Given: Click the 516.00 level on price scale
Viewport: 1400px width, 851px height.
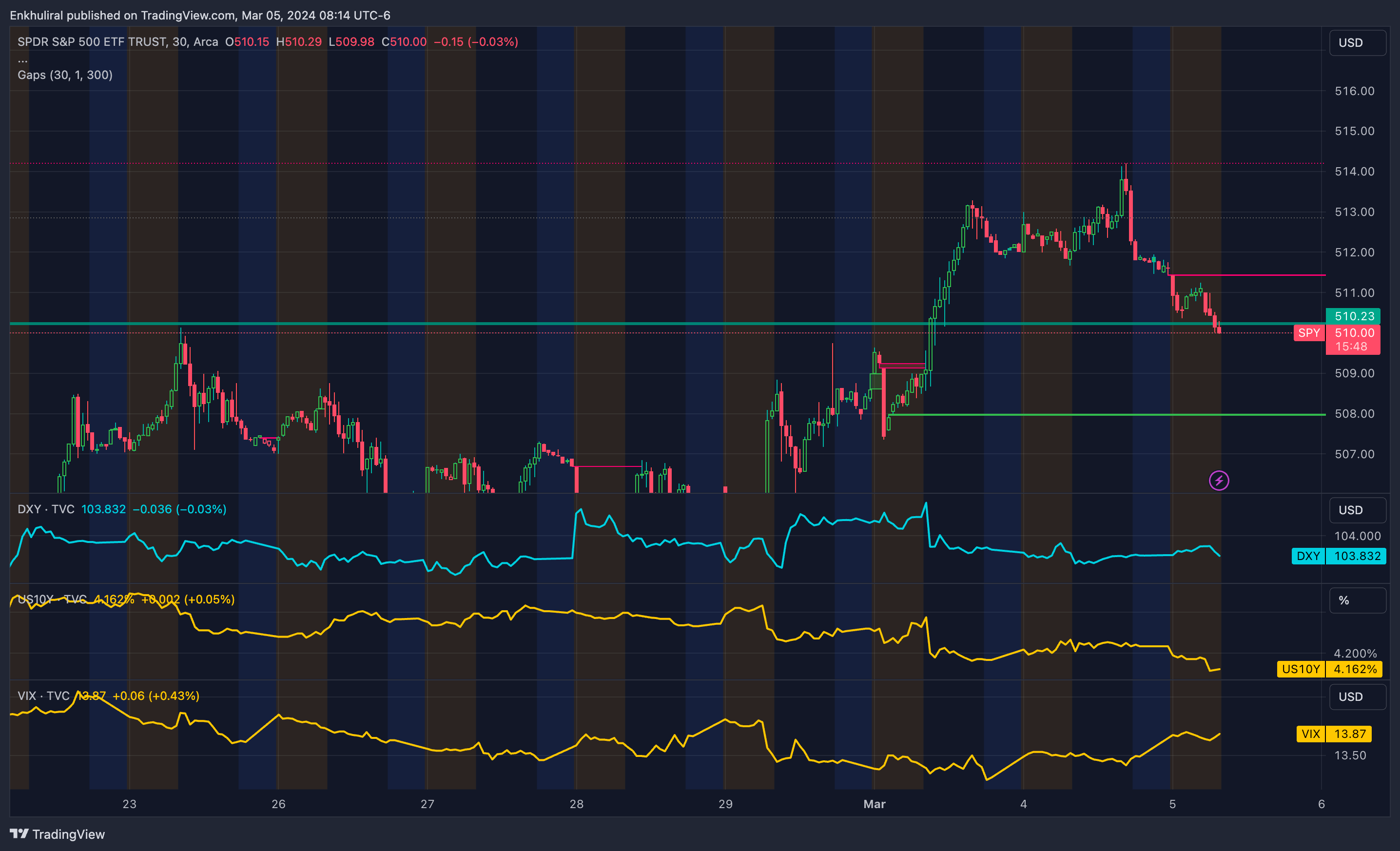Looking at the screenshot, I should [x=1354, y=91].
